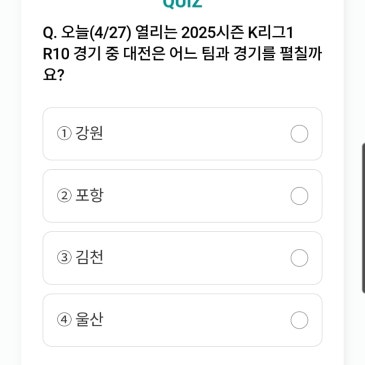
Task: Tap the 포항 answer label text
Action: point(89,196)
